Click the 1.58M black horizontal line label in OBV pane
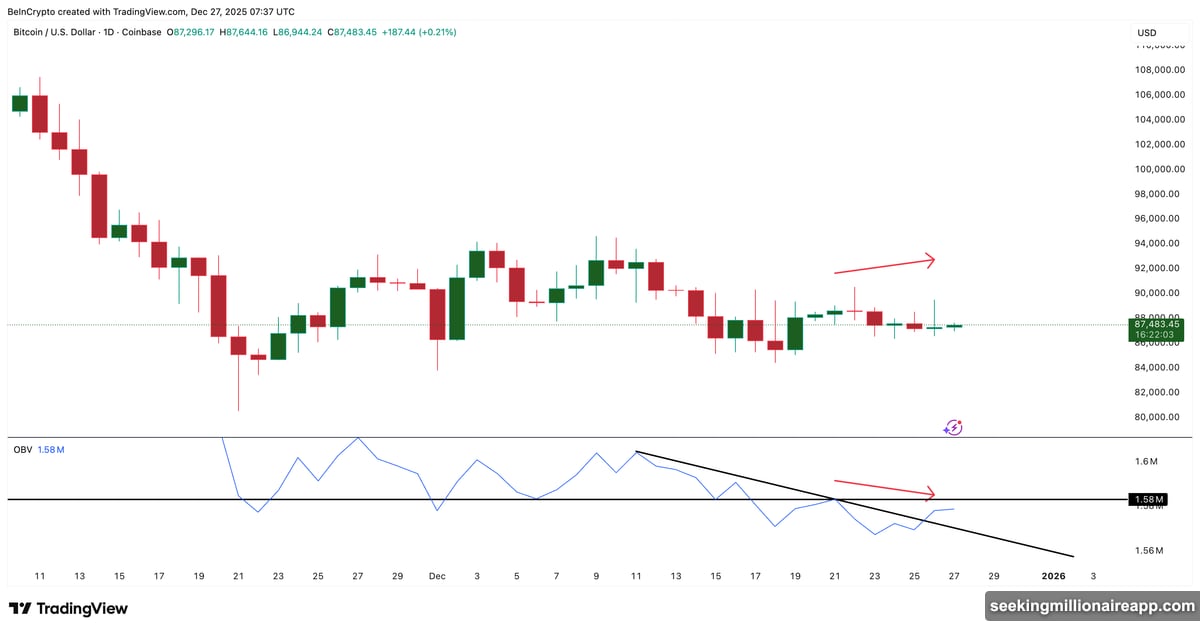The width and height of the screenshot is (1200, 631). (1148, 498)
